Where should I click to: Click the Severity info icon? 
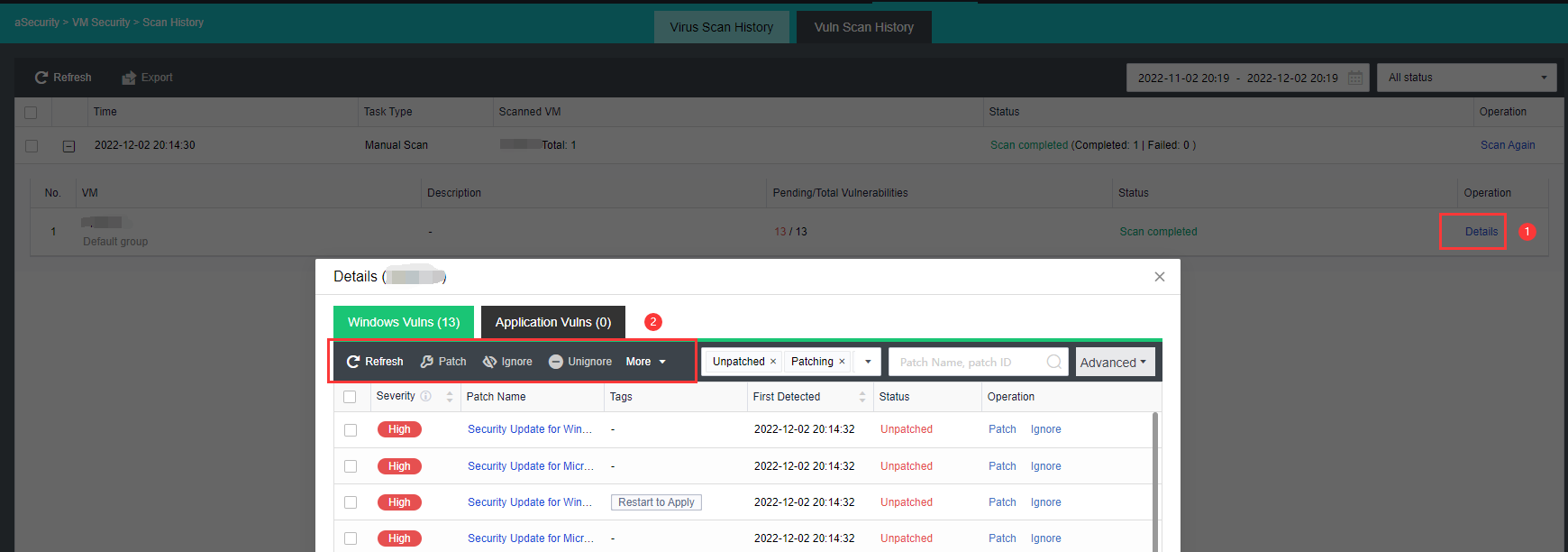[x=425, y=396]
